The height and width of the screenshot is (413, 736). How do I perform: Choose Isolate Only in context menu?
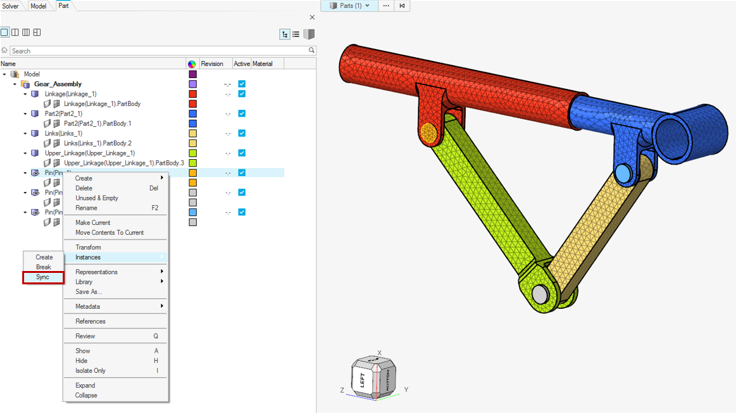(x=115, y=371)
